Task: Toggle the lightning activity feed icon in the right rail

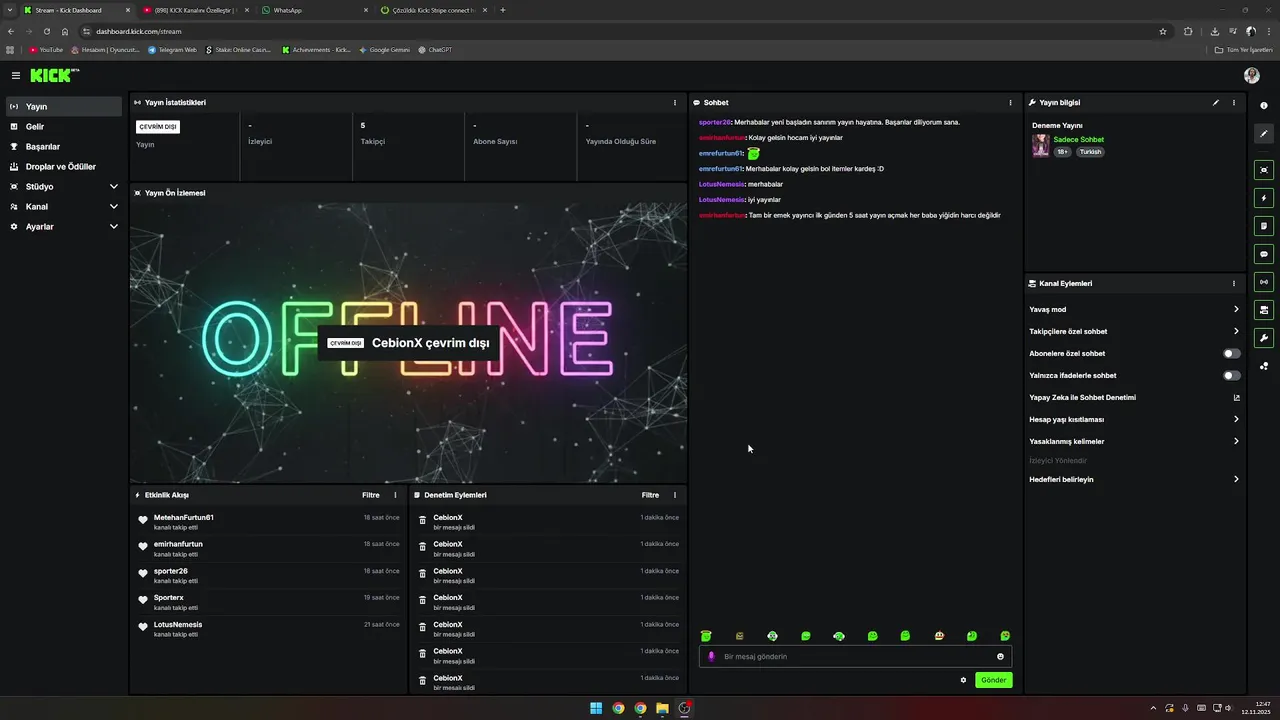Action: click(1264, 198)
